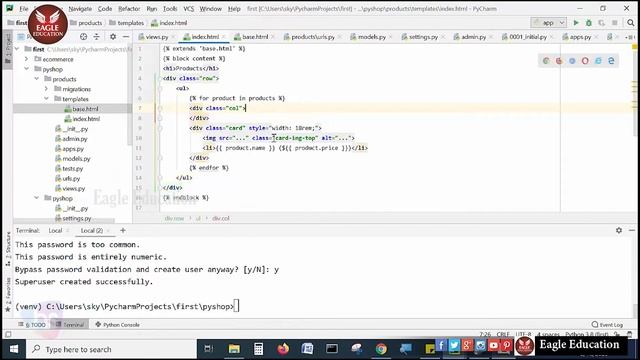Open the Refactor menu
640x360 pixels.
click(x=129, y=9)
